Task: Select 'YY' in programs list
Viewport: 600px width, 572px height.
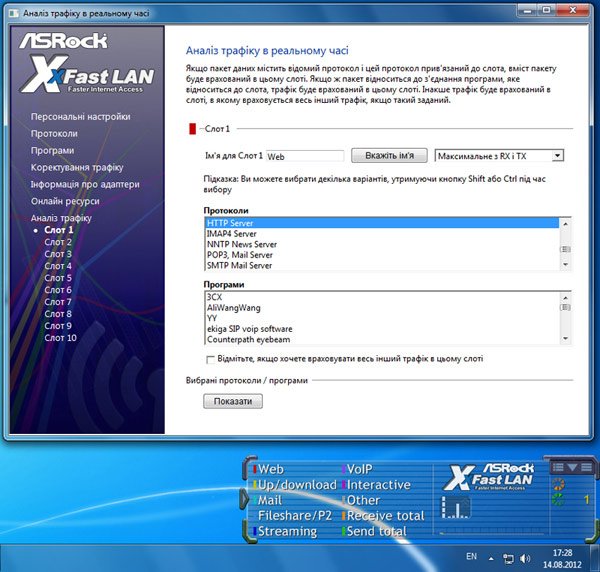Action: [x=382, y=318]
